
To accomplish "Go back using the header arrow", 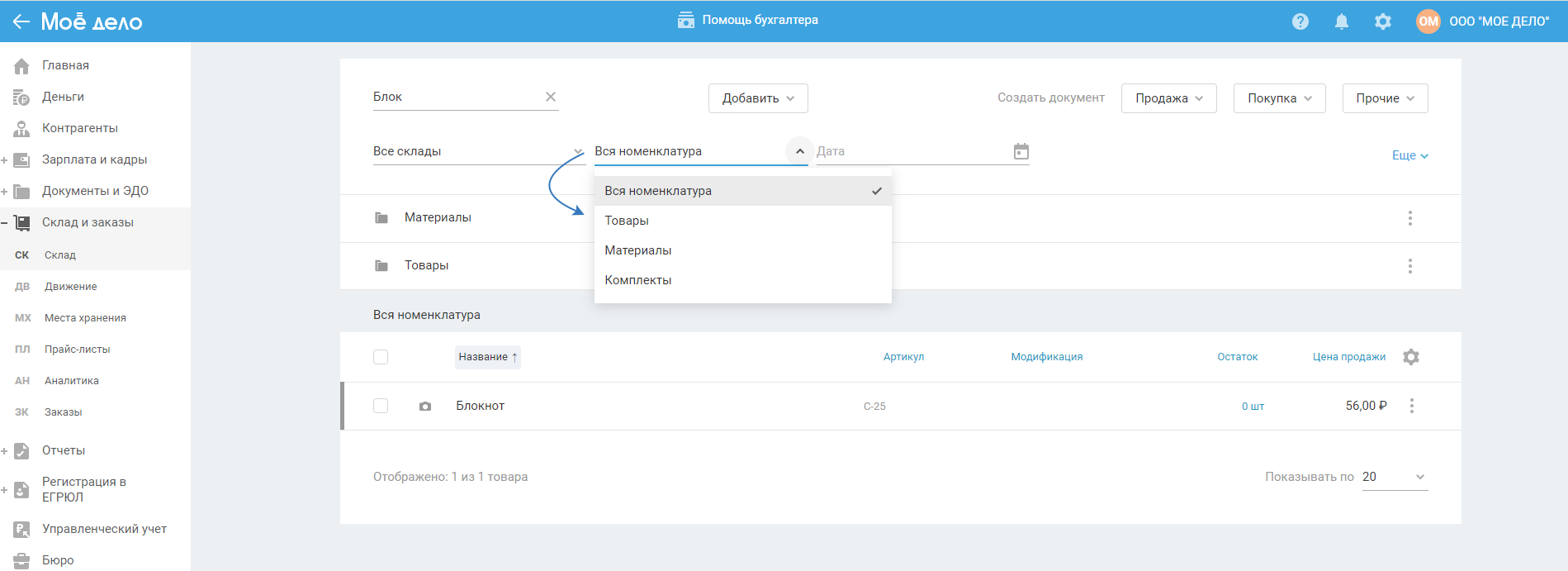I will [21, 21].
